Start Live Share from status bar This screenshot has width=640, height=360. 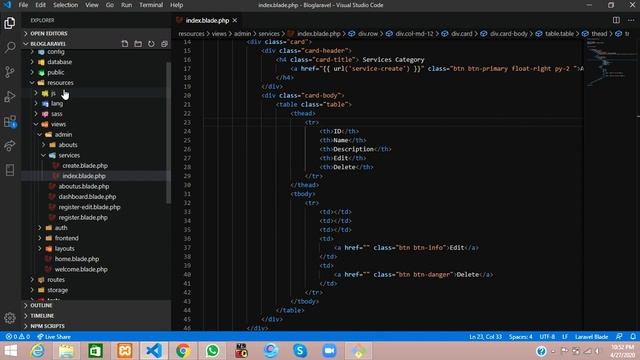[x=54, y=337]
